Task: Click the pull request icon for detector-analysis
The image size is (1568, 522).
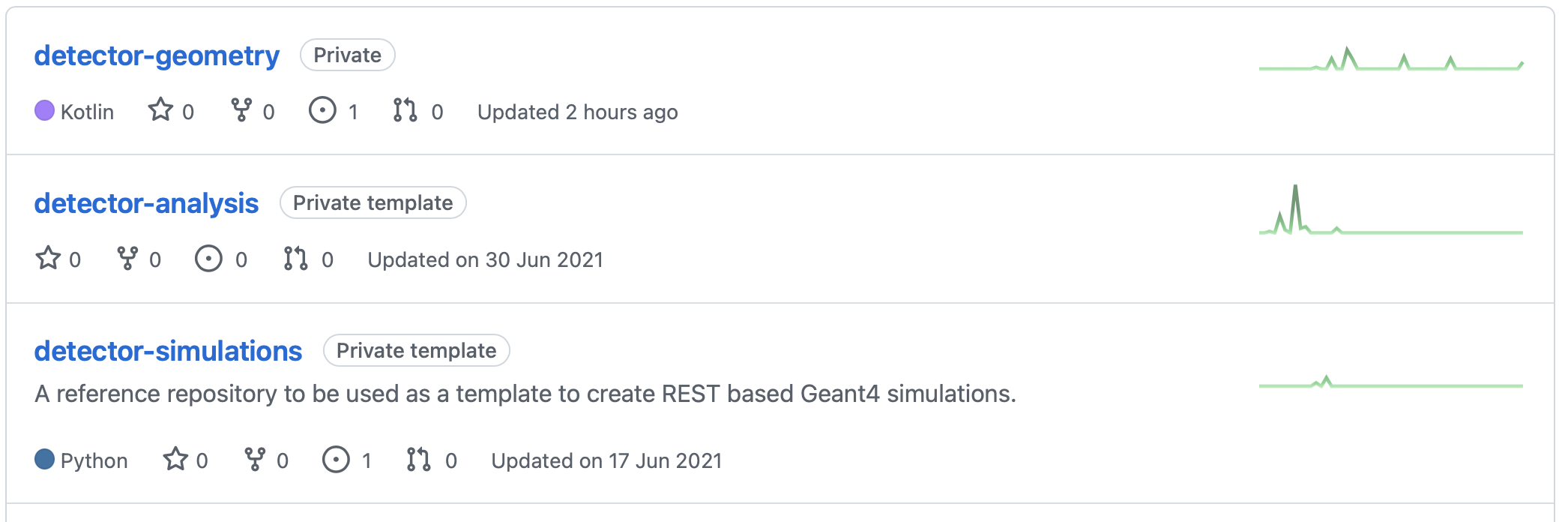Action: point(295,259)
